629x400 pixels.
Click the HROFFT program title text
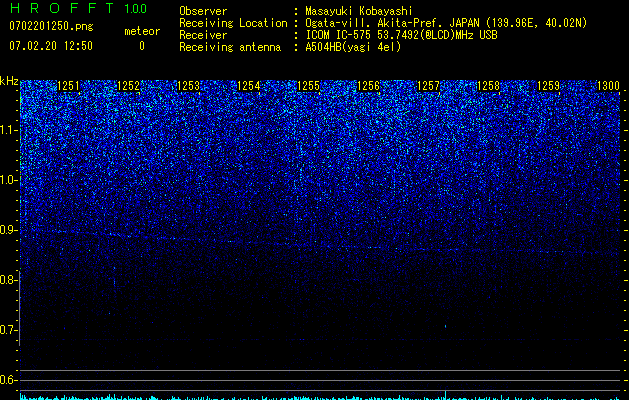[62, 8]
